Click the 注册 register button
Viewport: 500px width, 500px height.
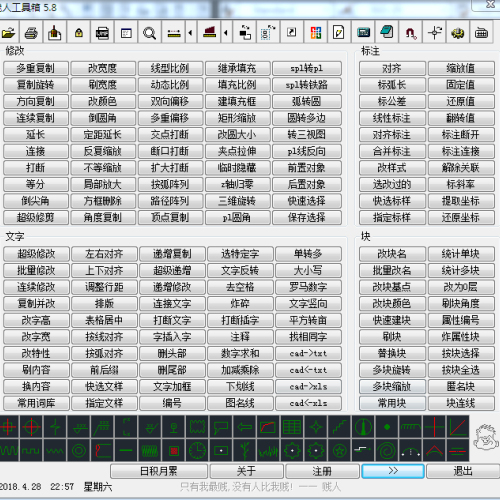[x=322, y=471]
